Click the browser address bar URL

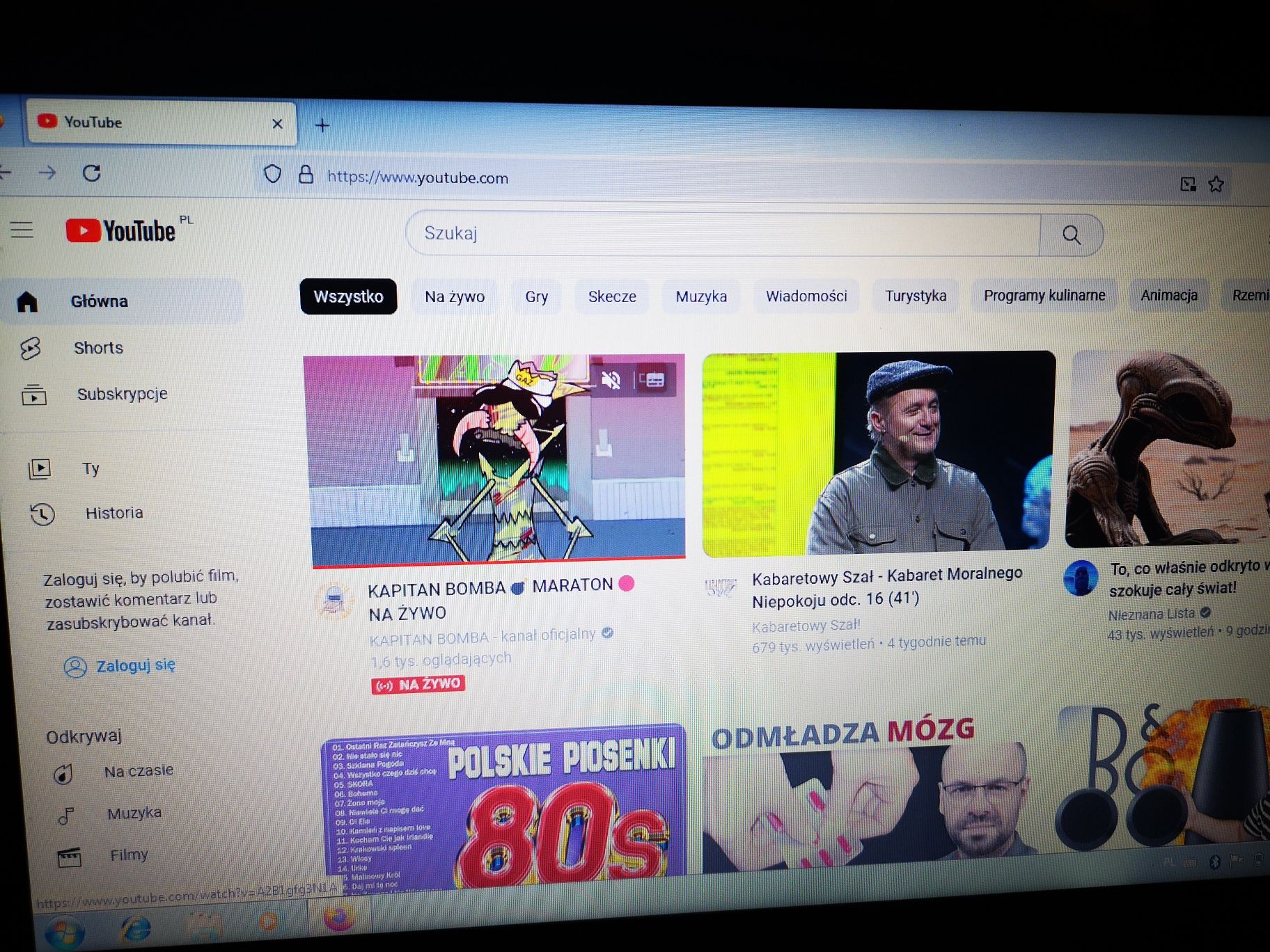click(418, 177)
